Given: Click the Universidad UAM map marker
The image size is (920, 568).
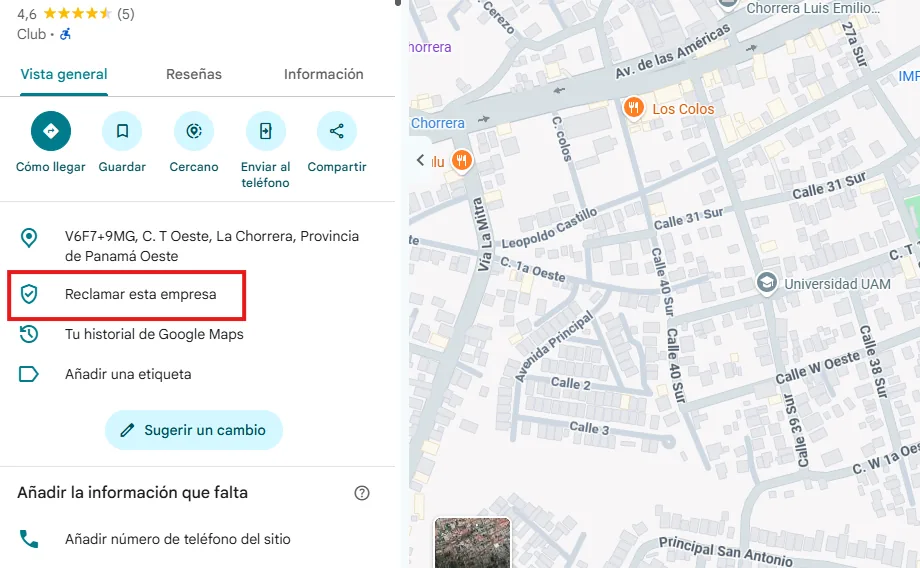Looking at the screenshot, I should (766, 283).
